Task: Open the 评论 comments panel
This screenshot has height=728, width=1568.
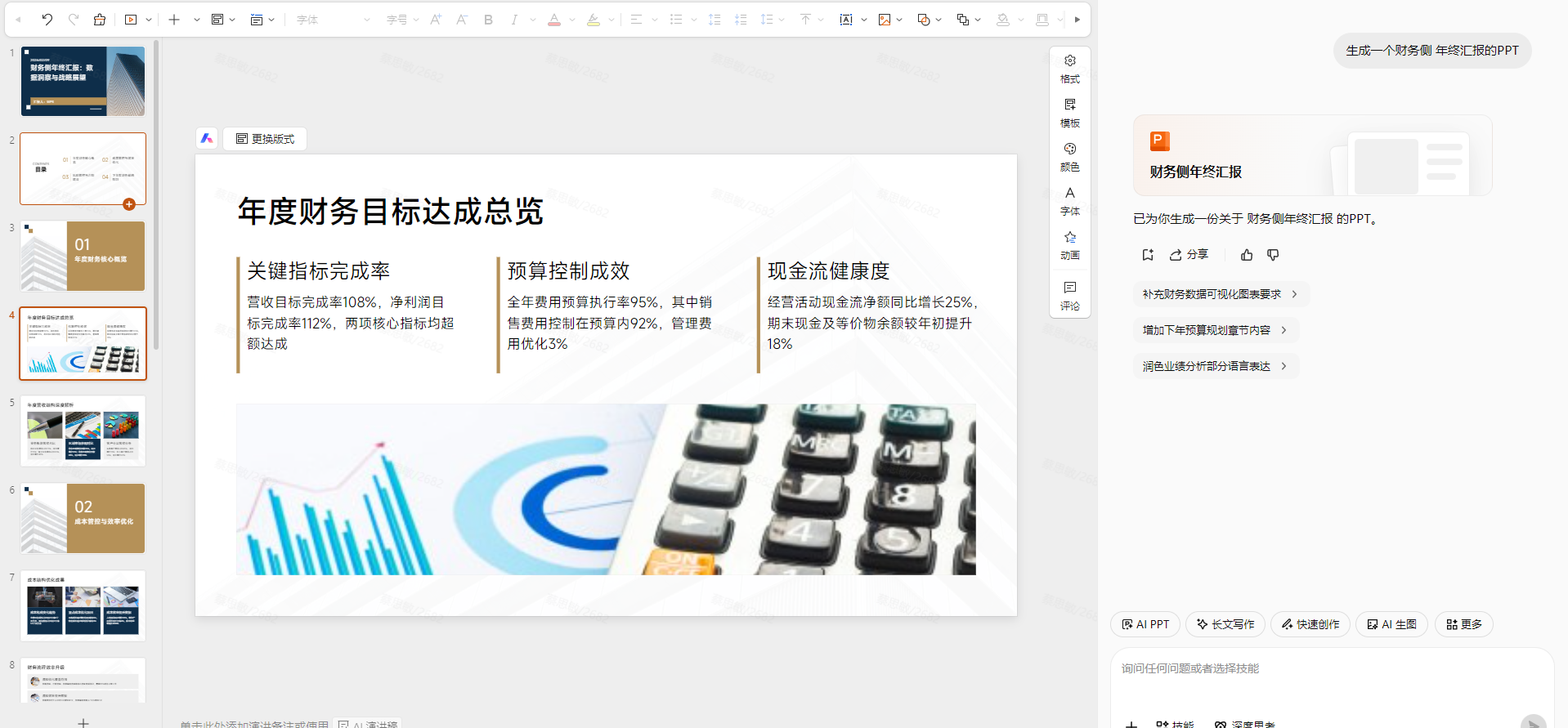Action: pyautogui.click(x=1069, y=296)
